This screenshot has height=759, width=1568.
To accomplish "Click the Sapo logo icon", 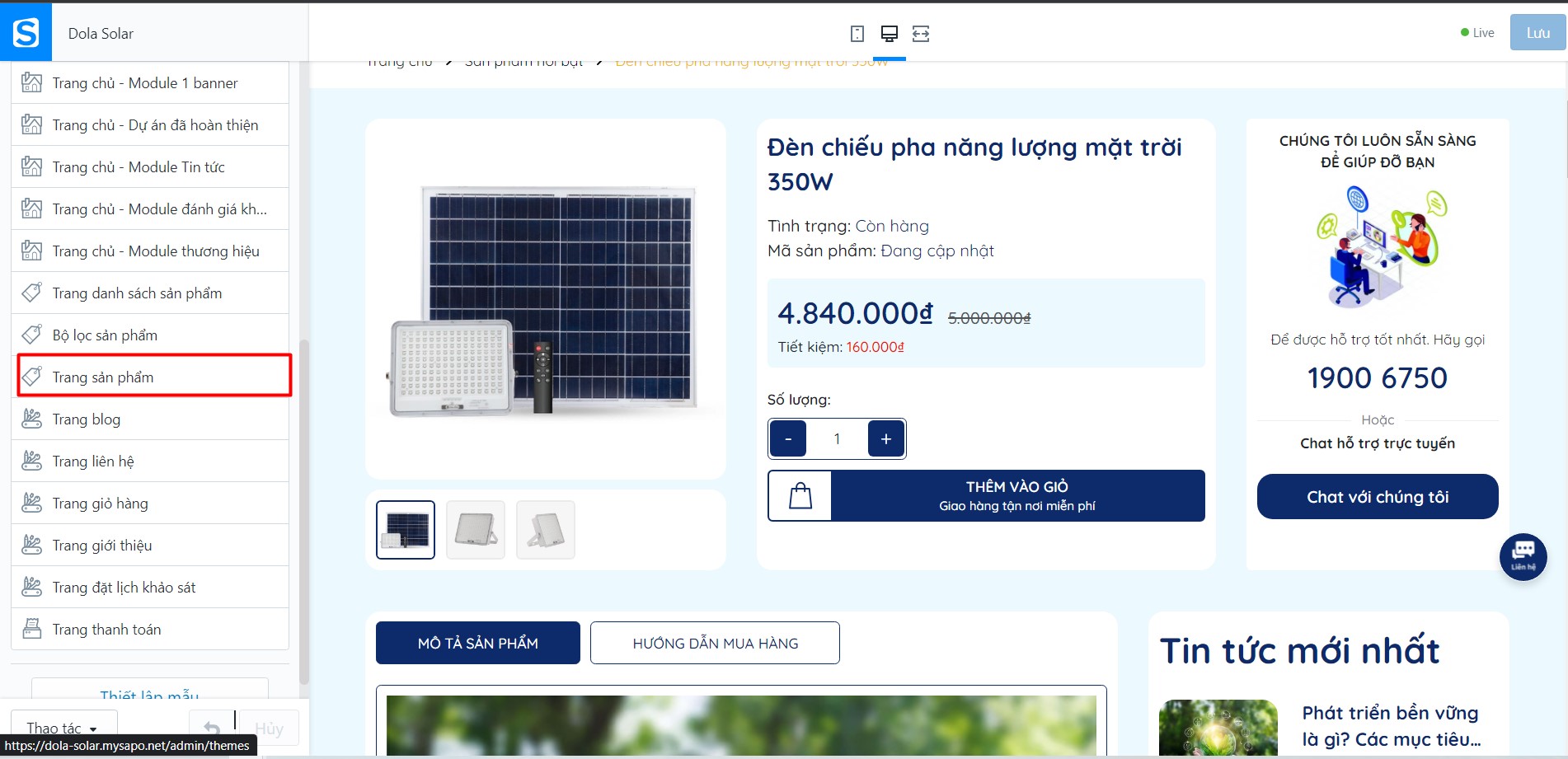I will pyautogui.click(x=26, y=32).
